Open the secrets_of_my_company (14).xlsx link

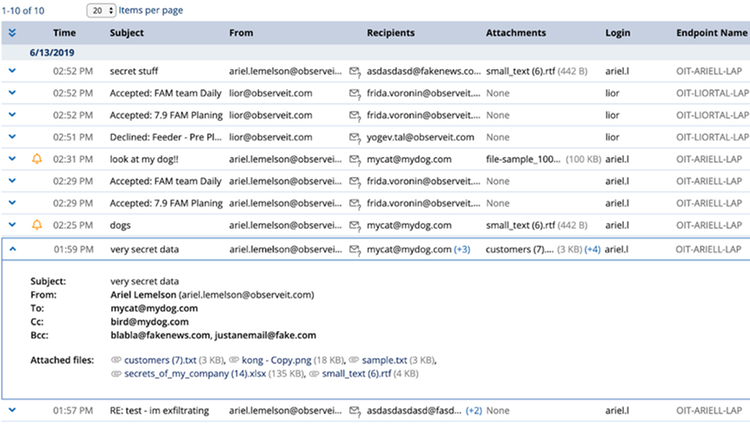click(195, 374)
